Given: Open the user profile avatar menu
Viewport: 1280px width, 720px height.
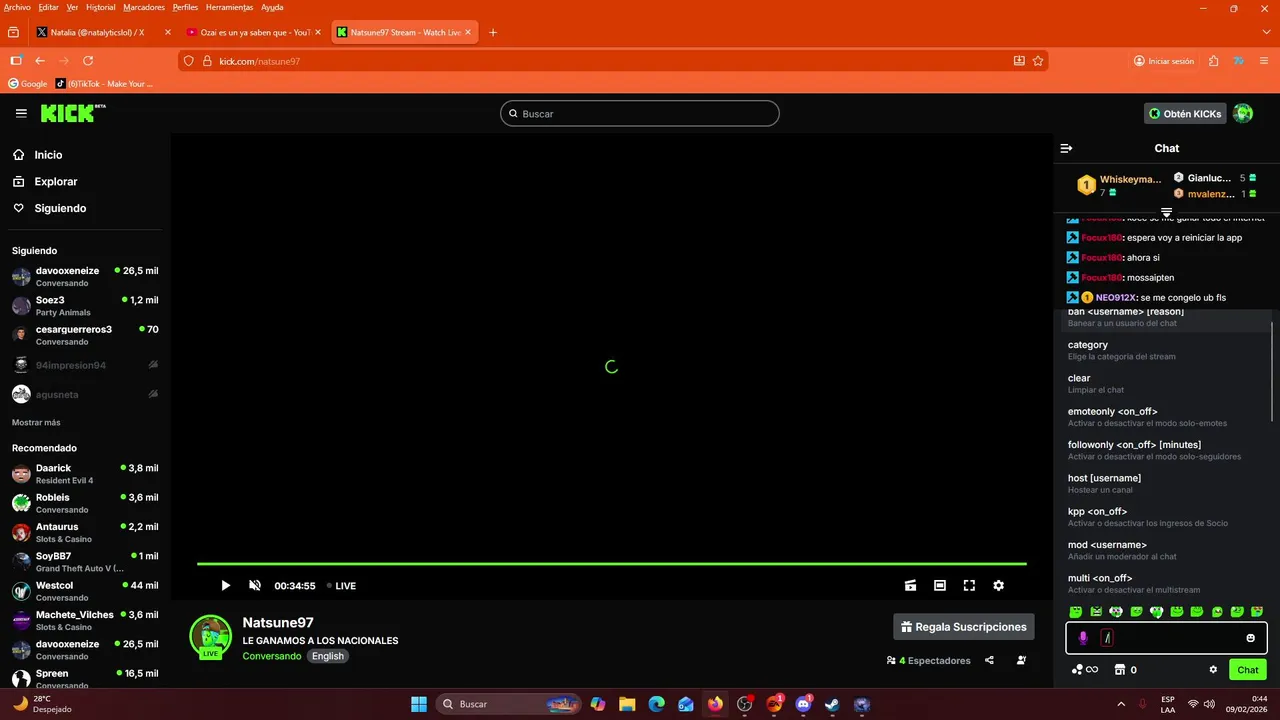Looking at the screenshot, I should coord(1243,114).
